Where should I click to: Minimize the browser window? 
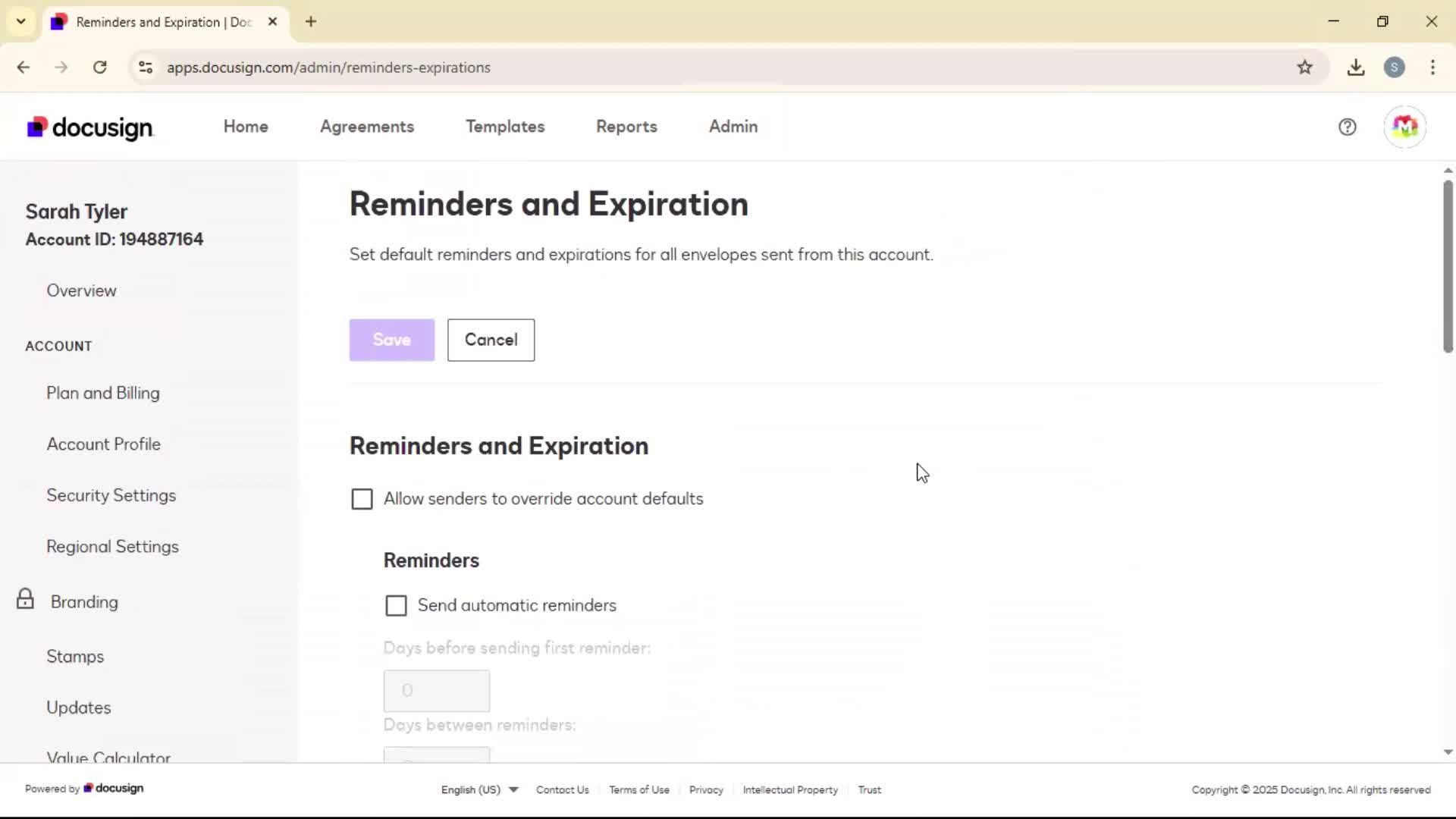[x=1333, y=21]
